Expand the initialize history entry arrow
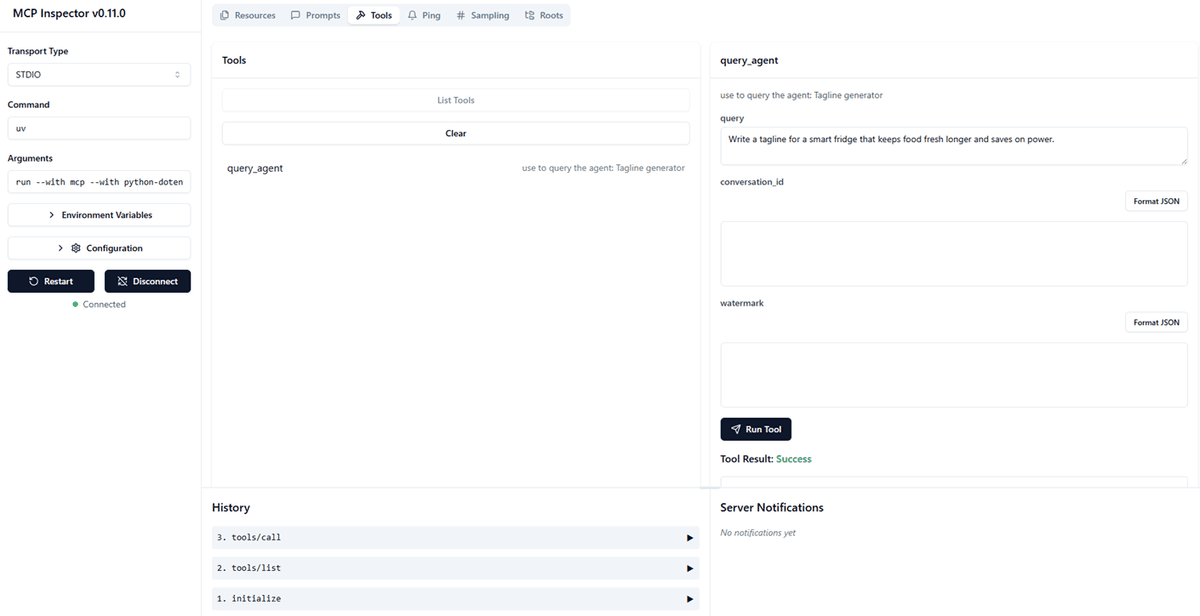 tap(690, 599)
